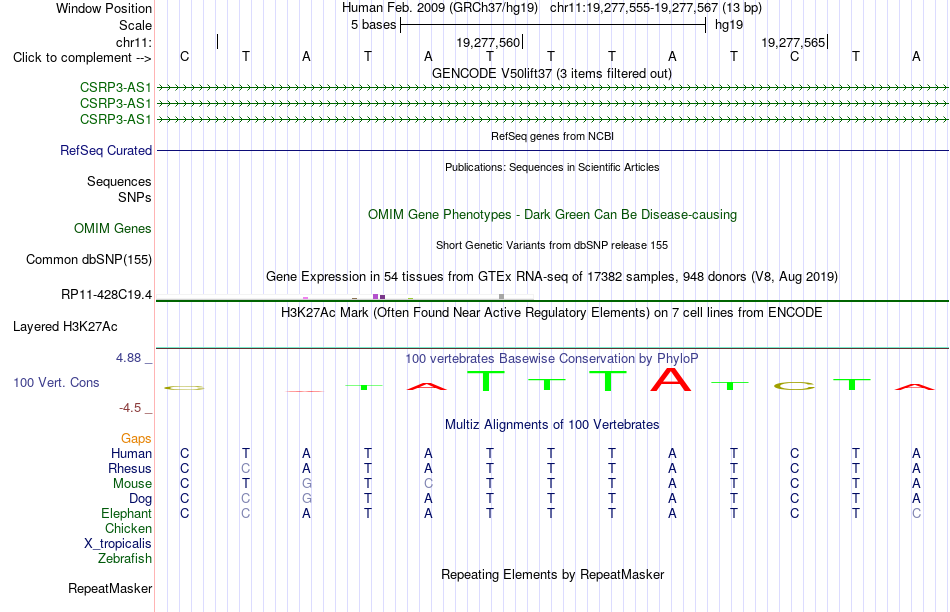Click the blue RefSeq Curated gene line

click(553, 150)
